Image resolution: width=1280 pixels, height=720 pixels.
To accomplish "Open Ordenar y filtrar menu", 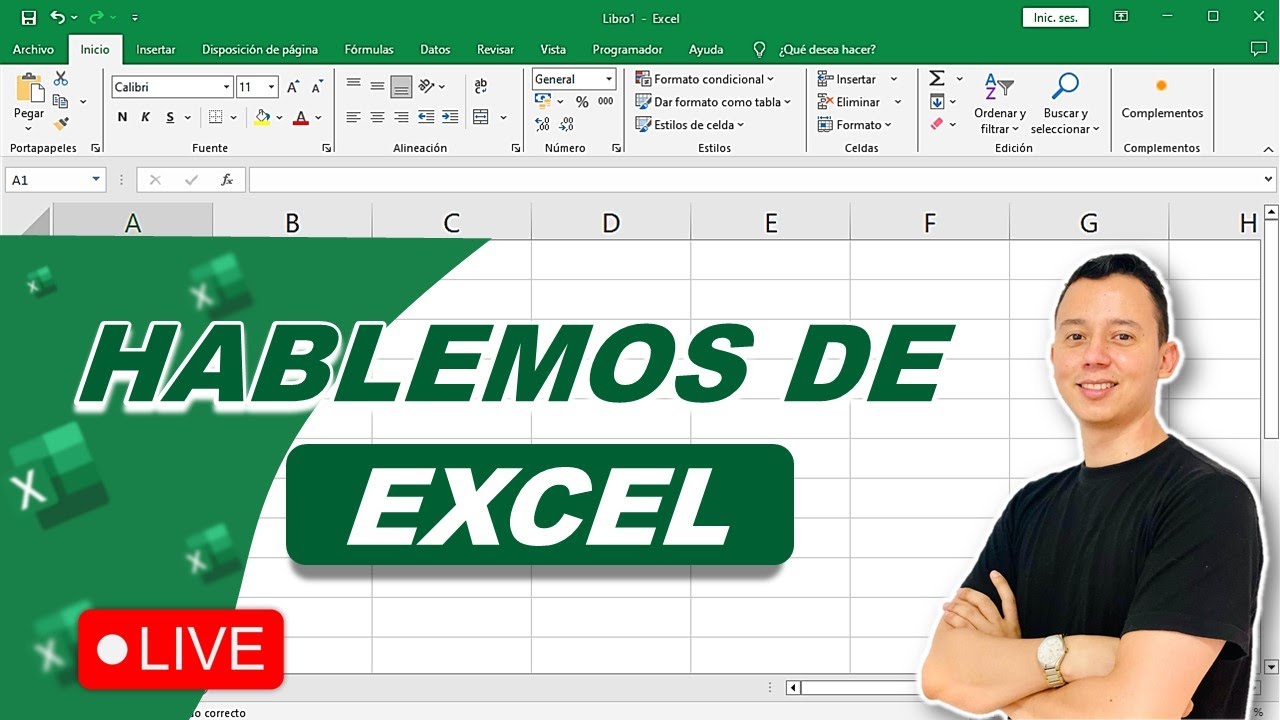I will [x=1000, y=104].
